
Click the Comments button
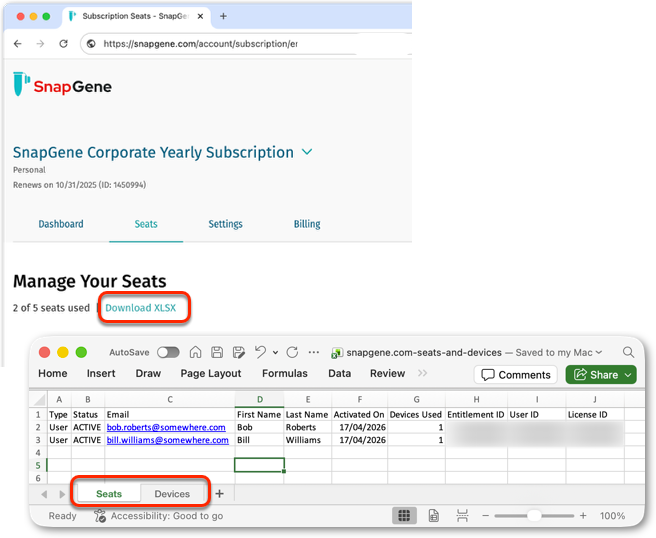tap(515, 374)
